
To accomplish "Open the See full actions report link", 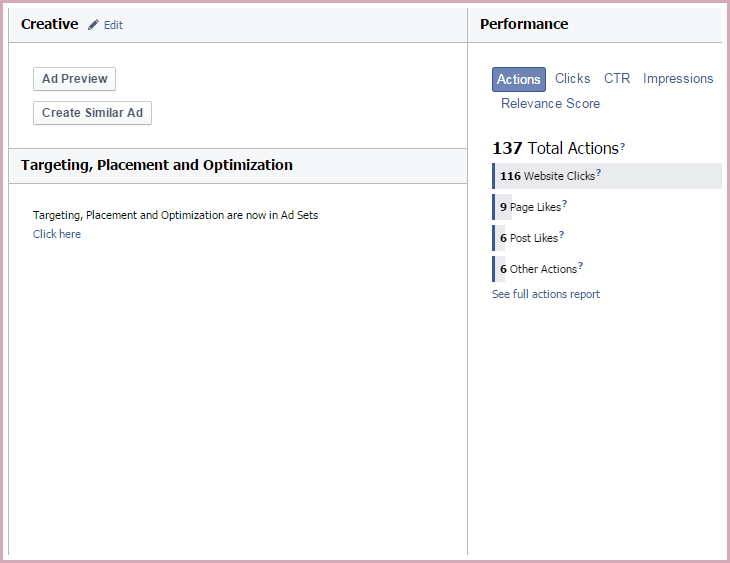I will click(x=546, y=294).
